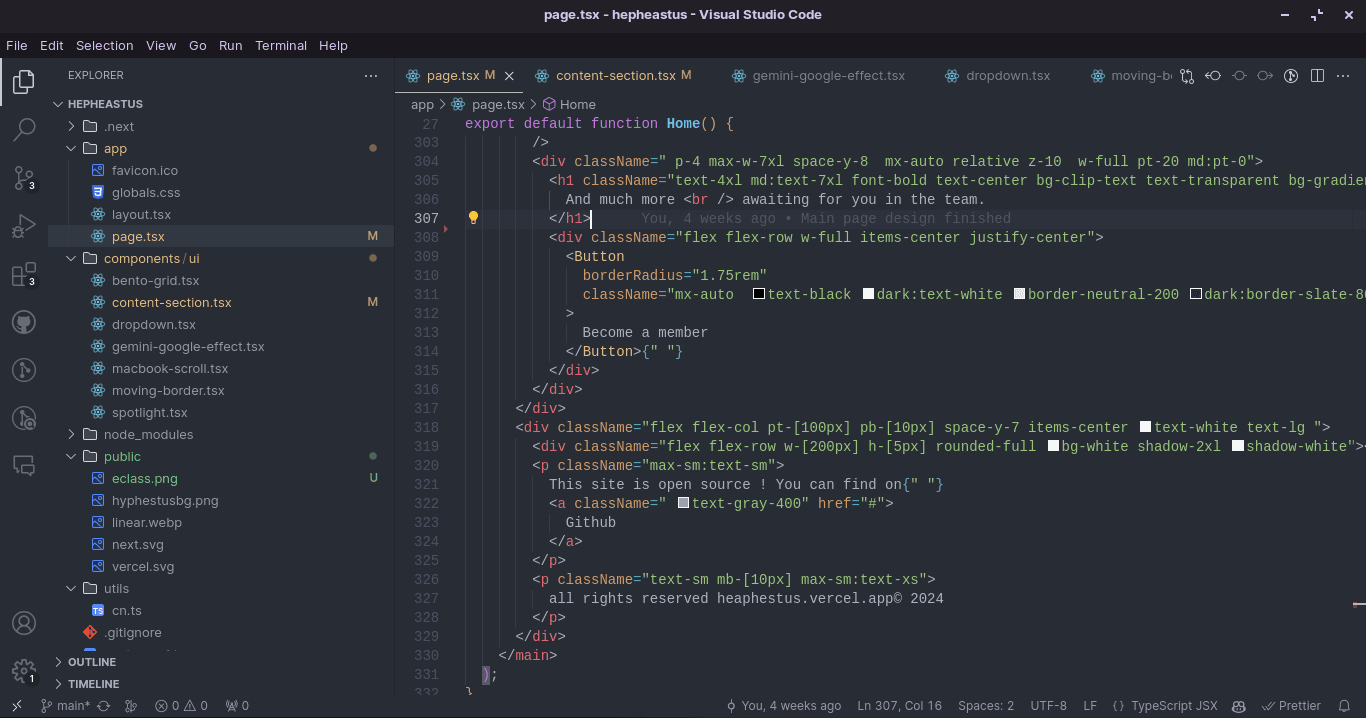Click the Ln 307, Col 16 cursor position indicator
This screenshot has width=1366, height=718.
tap(899, 706)
